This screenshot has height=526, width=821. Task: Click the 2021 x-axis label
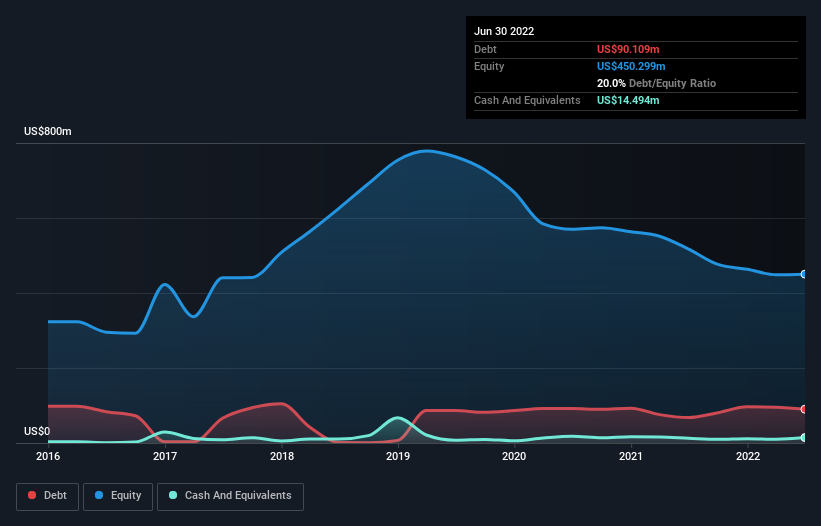(x=631, y=456)
